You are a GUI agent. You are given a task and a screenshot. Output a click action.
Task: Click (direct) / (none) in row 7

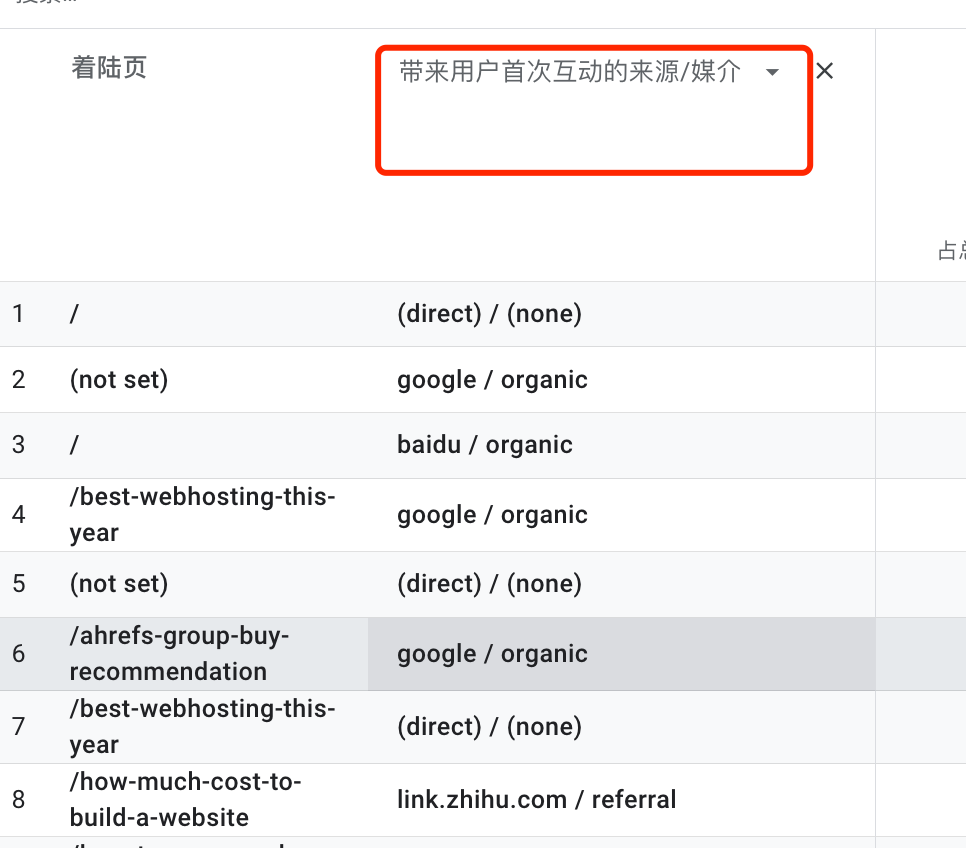point(489,727)
